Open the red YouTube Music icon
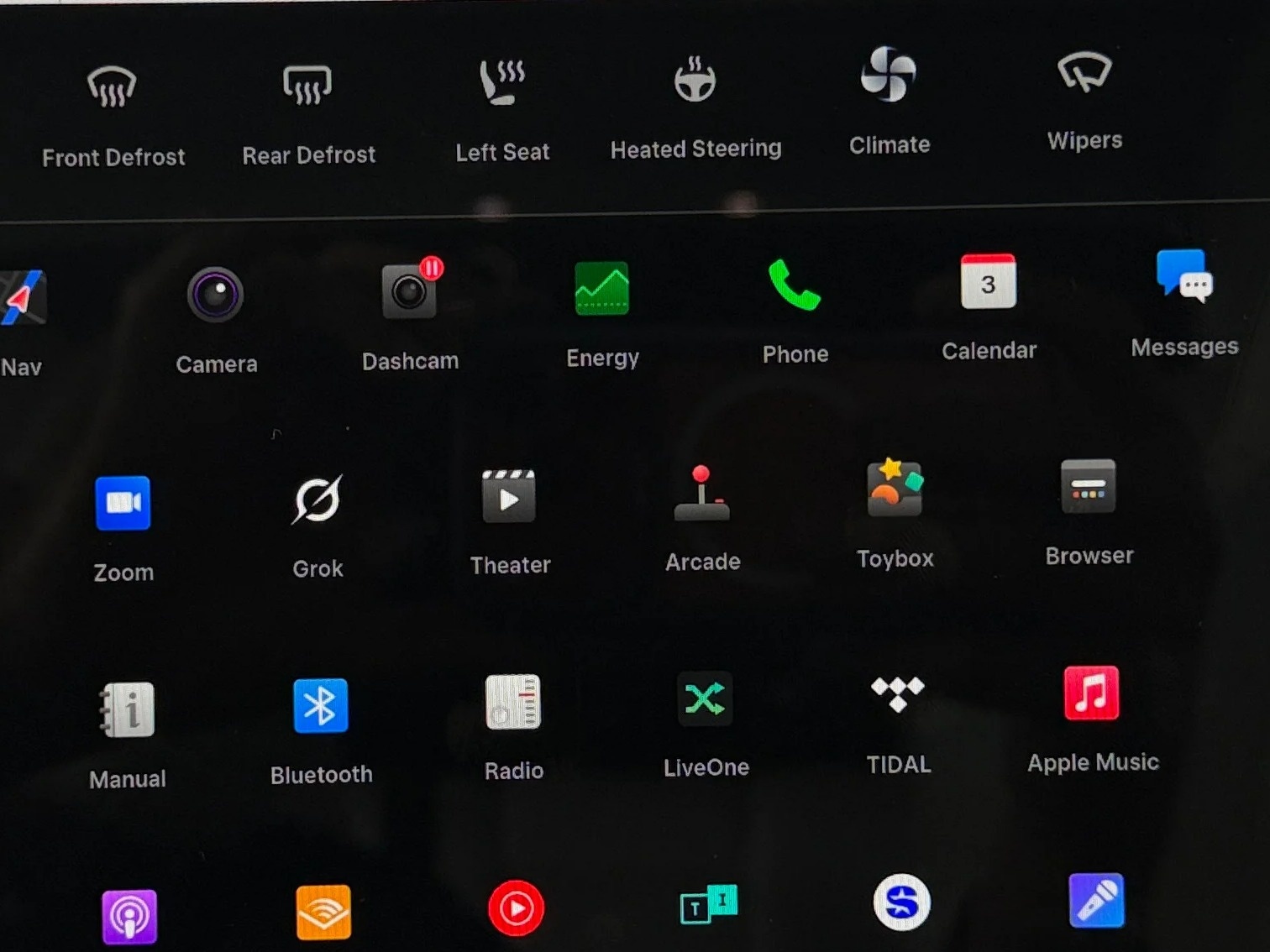The image size is (1270, 952). tap(516, 908)
